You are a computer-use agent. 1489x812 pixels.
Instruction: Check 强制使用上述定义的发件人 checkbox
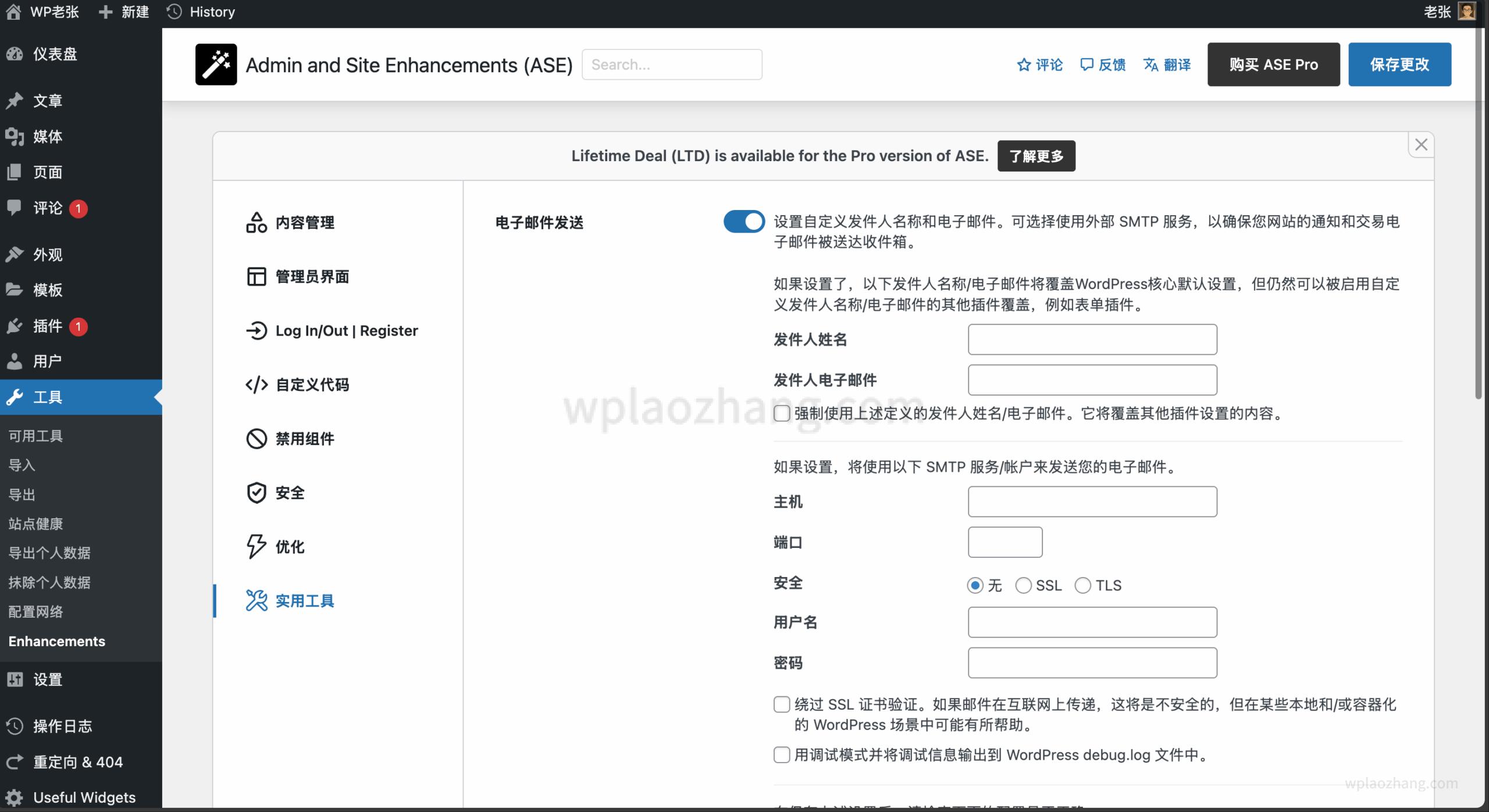pos(782,414)
